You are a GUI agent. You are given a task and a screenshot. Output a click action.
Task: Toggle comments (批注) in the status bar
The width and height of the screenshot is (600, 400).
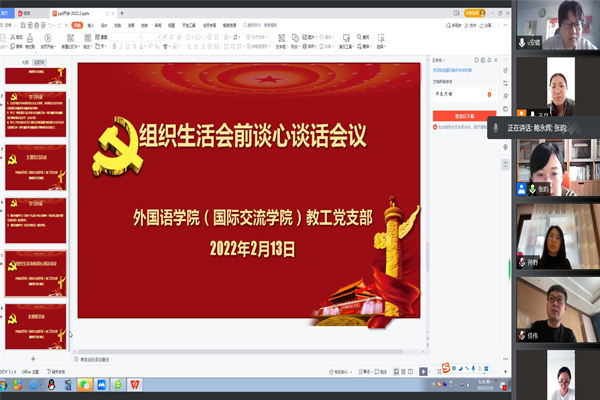click(381, 372)
